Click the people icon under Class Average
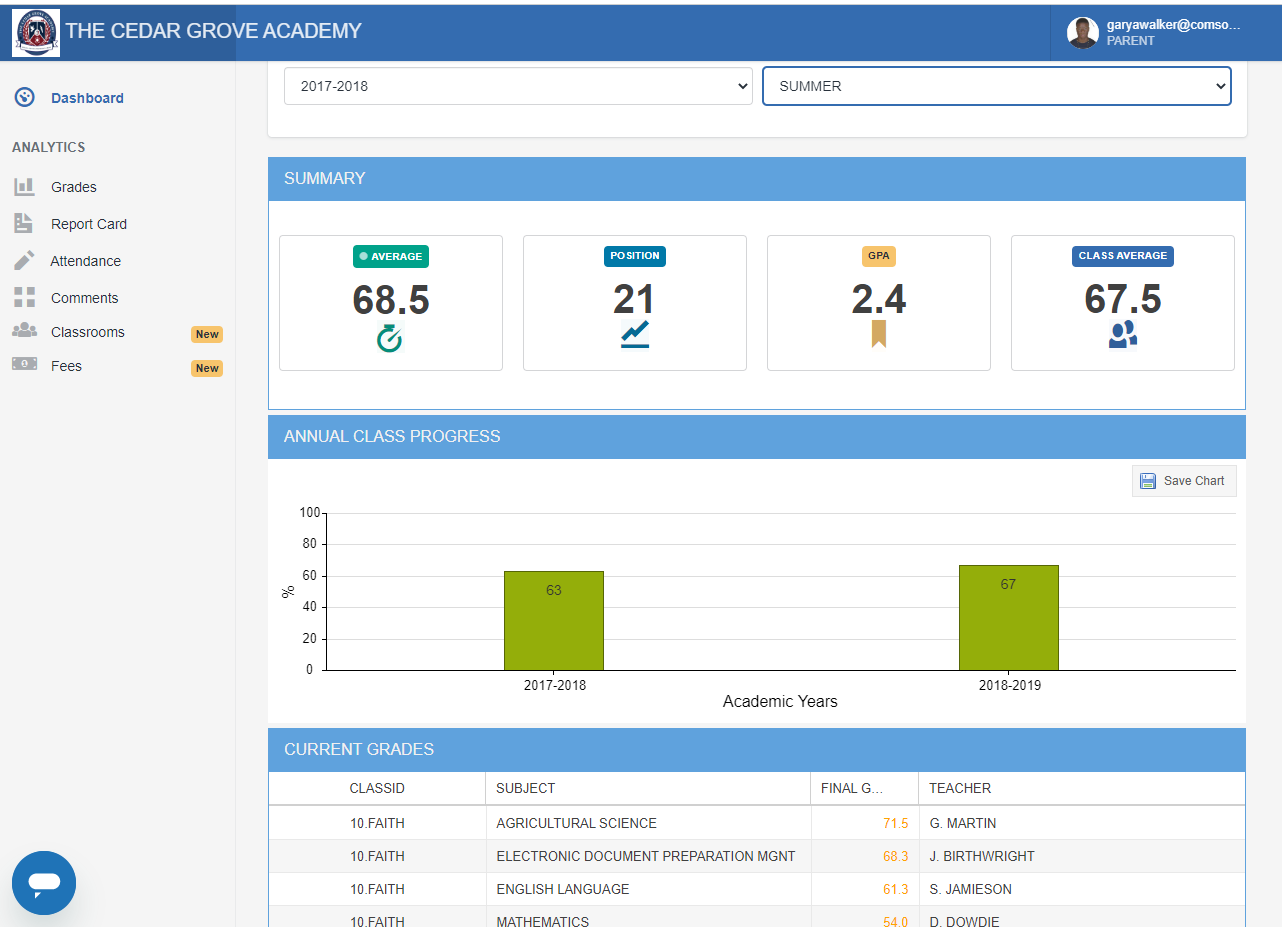Viewport: 1282px width, 927px height. (x=1123, y=334)
